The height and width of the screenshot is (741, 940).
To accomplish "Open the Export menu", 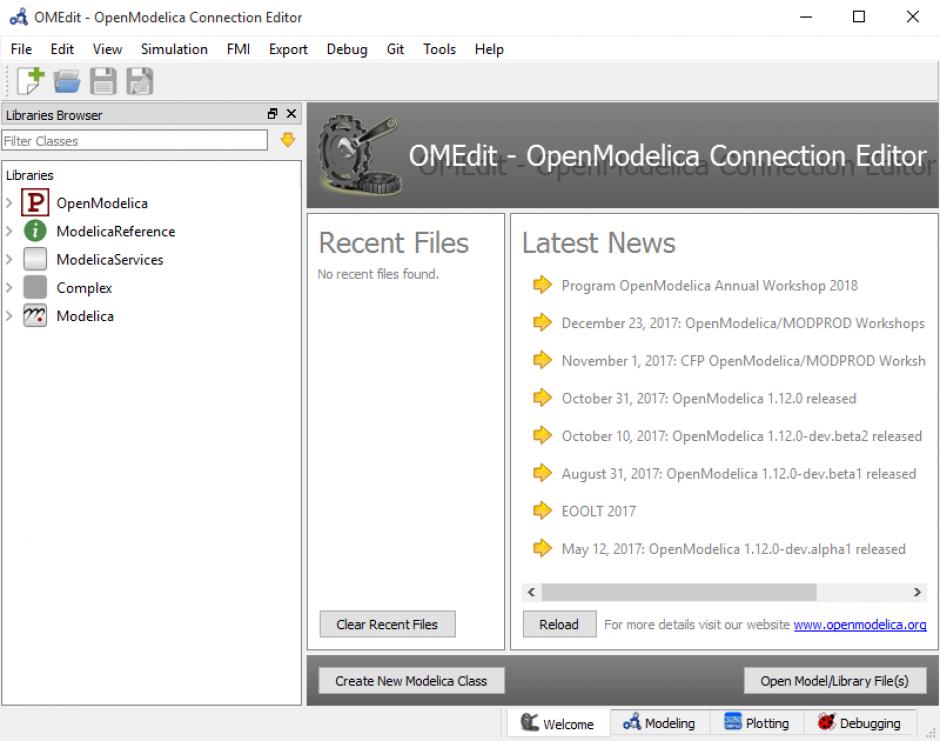I will (288, 49).
